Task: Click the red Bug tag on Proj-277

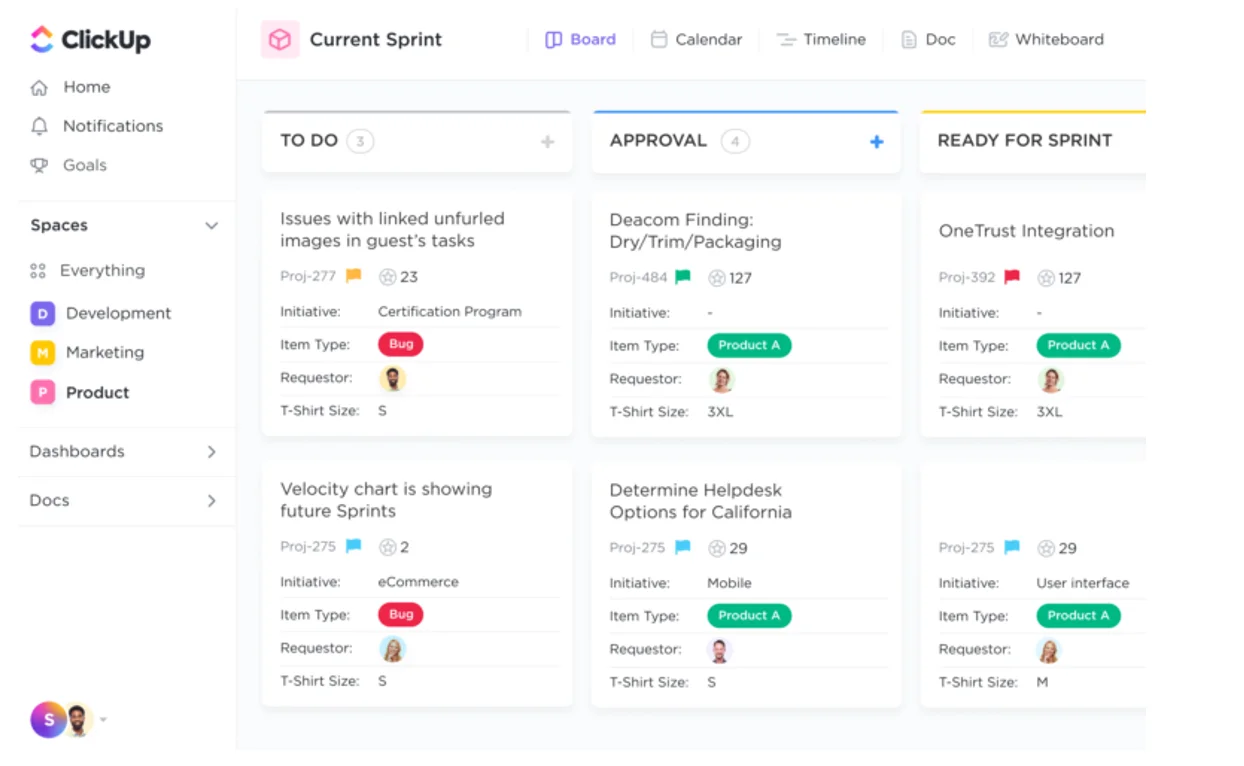Action: 400,344
